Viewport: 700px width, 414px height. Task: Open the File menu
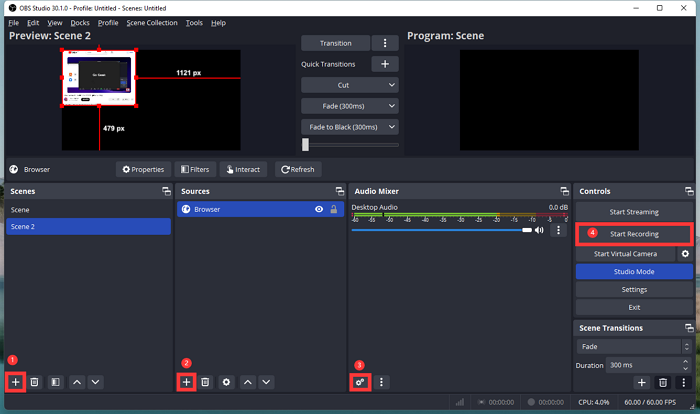(13, 23)
